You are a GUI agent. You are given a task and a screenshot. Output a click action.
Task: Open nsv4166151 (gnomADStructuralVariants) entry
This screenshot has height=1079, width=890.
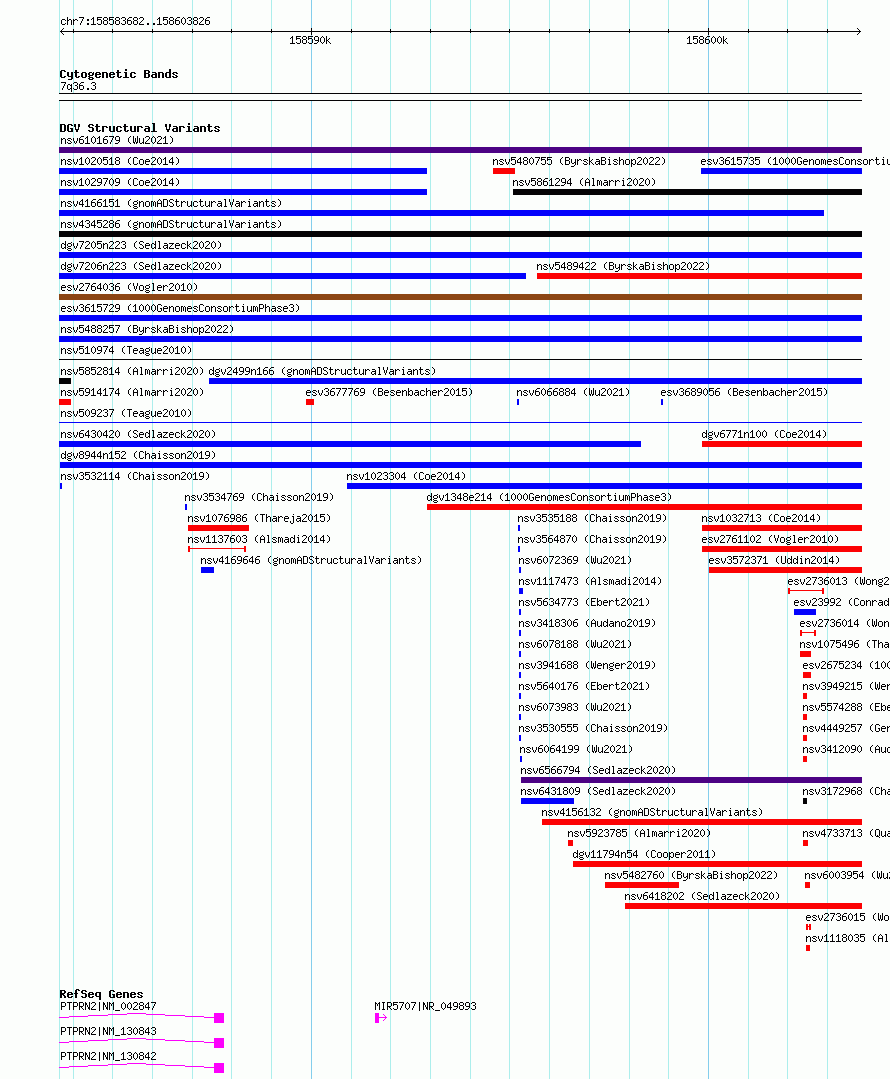coord(171,204)
